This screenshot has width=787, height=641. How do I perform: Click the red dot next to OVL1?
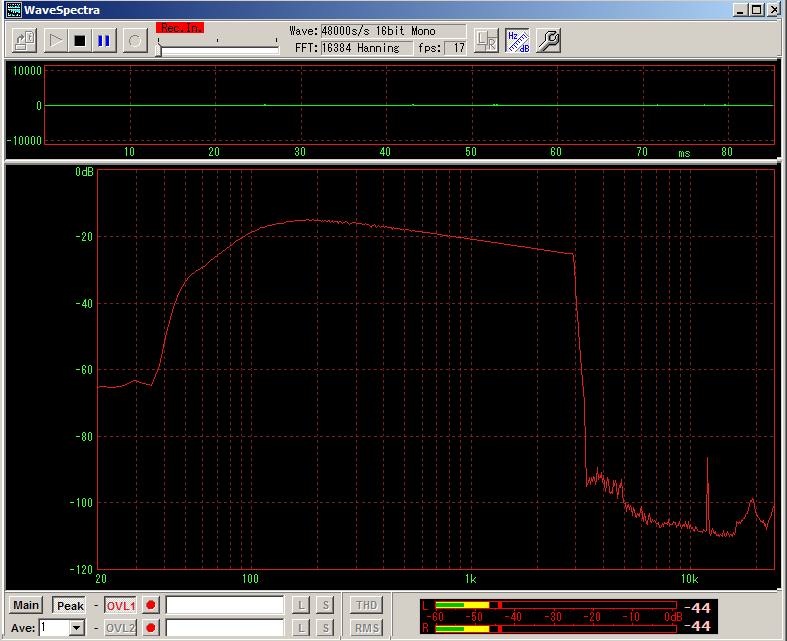coord(150,605)
